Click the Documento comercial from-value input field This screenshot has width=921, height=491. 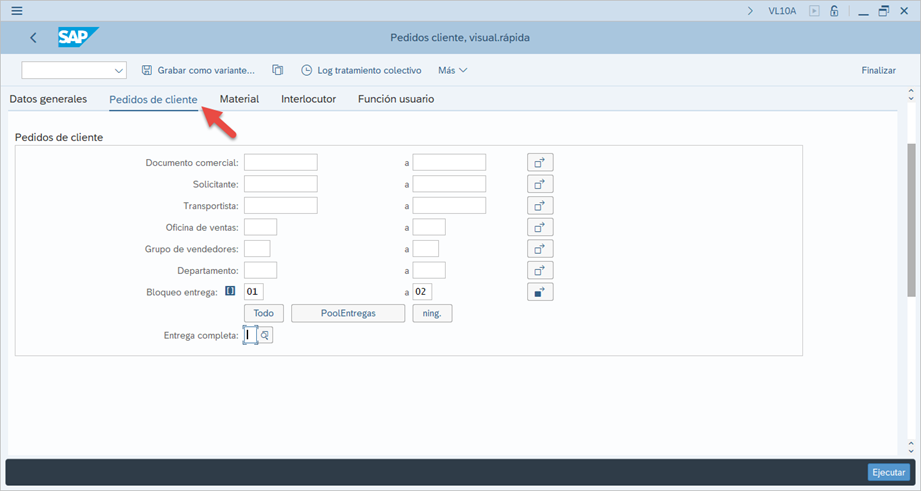coord(280,163)
